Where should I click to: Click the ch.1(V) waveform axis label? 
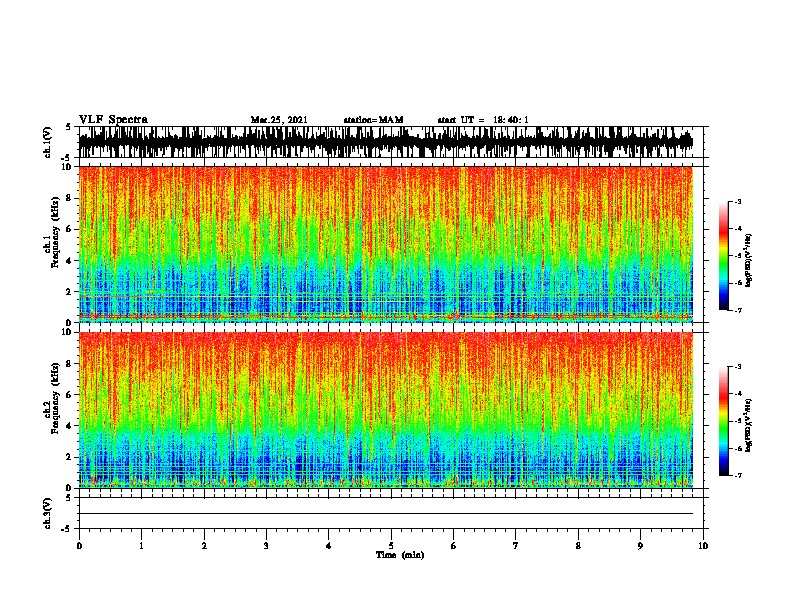click(x=48, y=142)
